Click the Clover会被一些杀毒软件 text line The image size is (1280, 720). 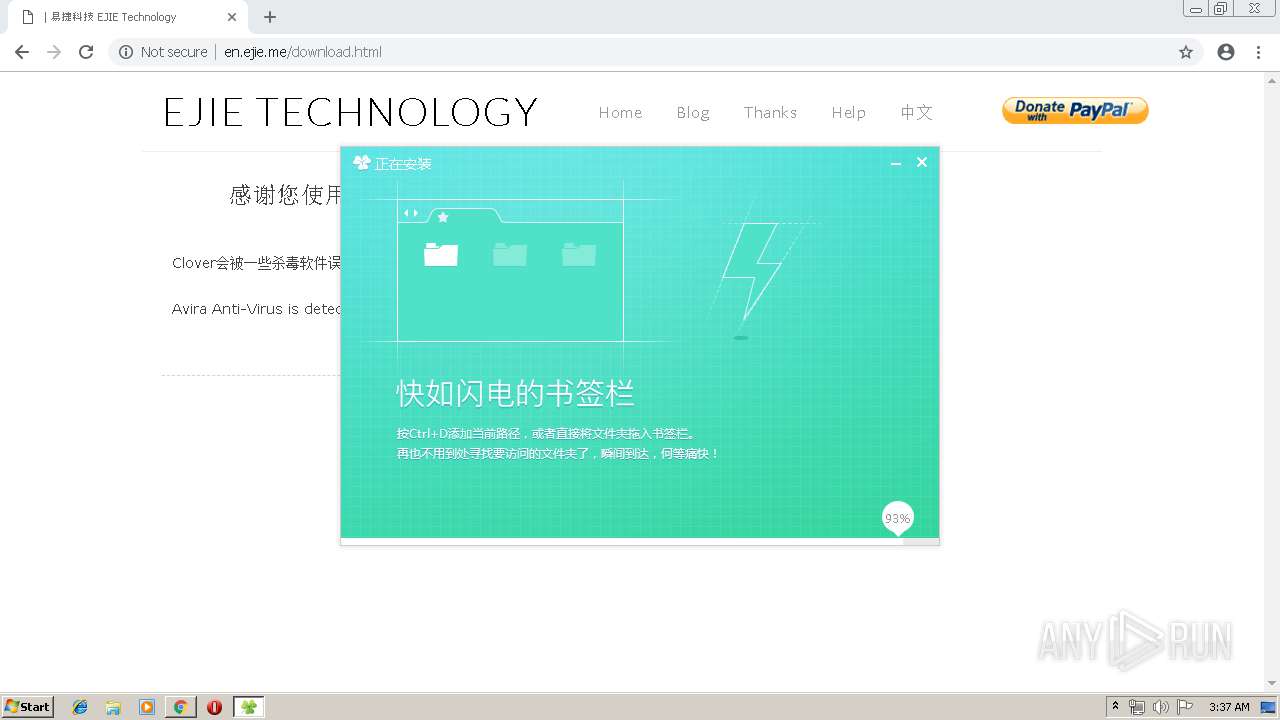click(x=257, y=263)
